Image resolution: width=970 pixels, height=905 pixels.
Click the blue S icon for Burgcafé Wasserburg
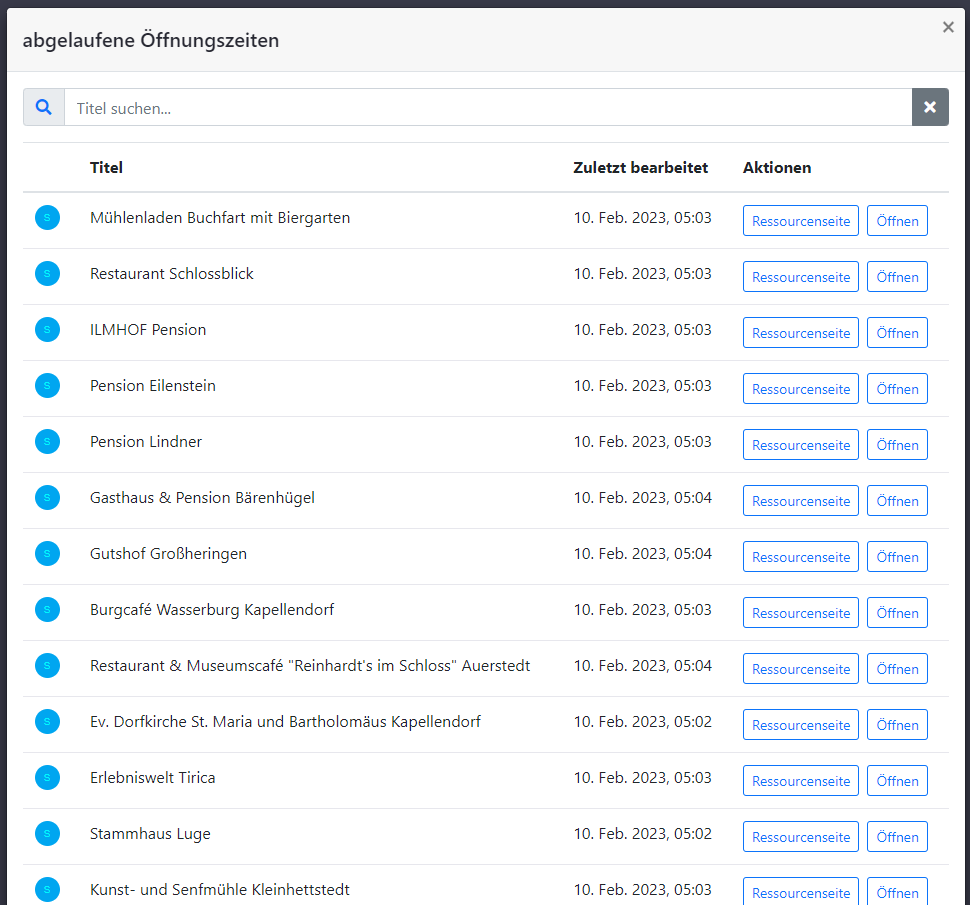pyautogui.click(x=47, y=609)
